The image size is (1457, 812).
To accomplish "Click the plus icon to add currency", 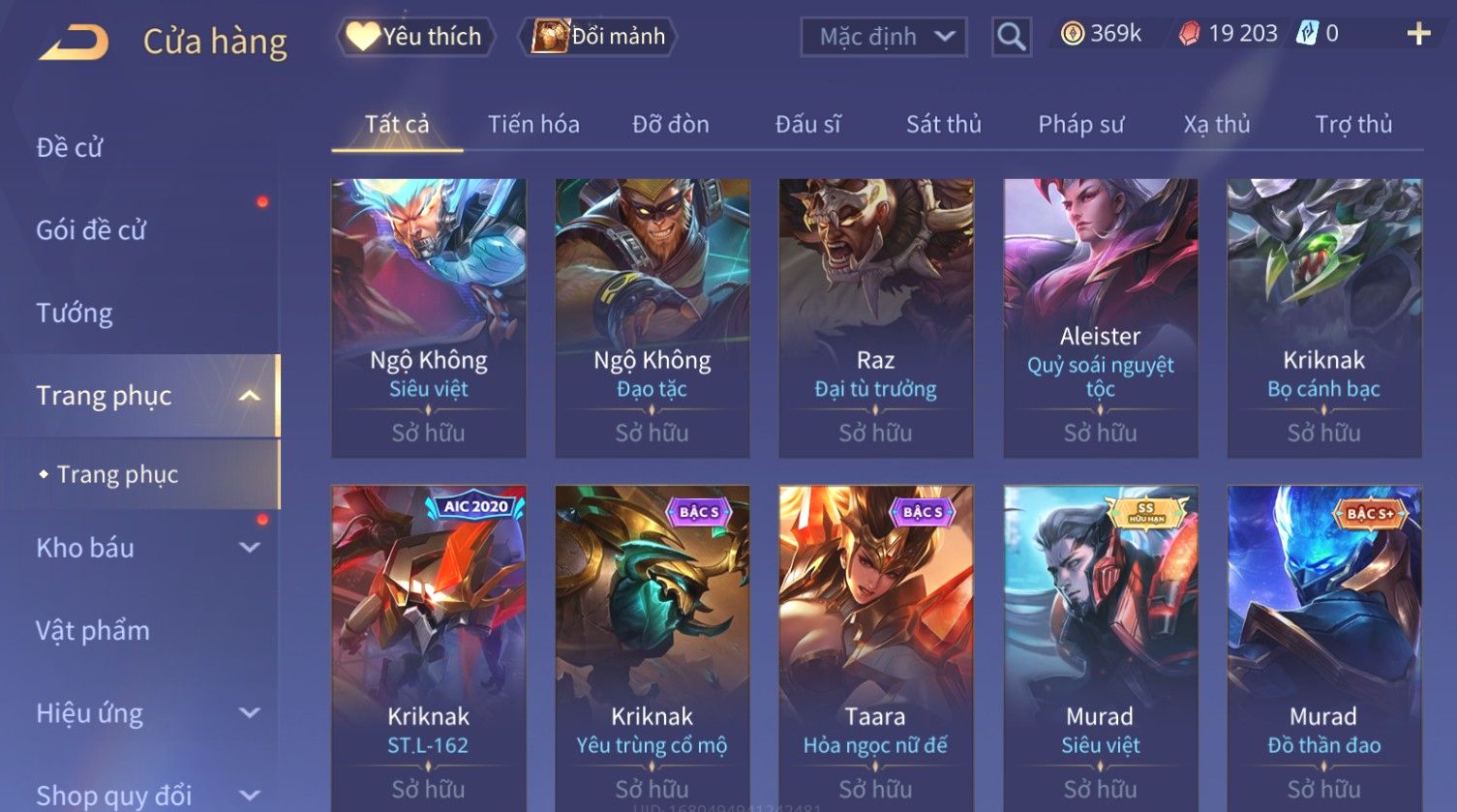I will [1418, 34].
